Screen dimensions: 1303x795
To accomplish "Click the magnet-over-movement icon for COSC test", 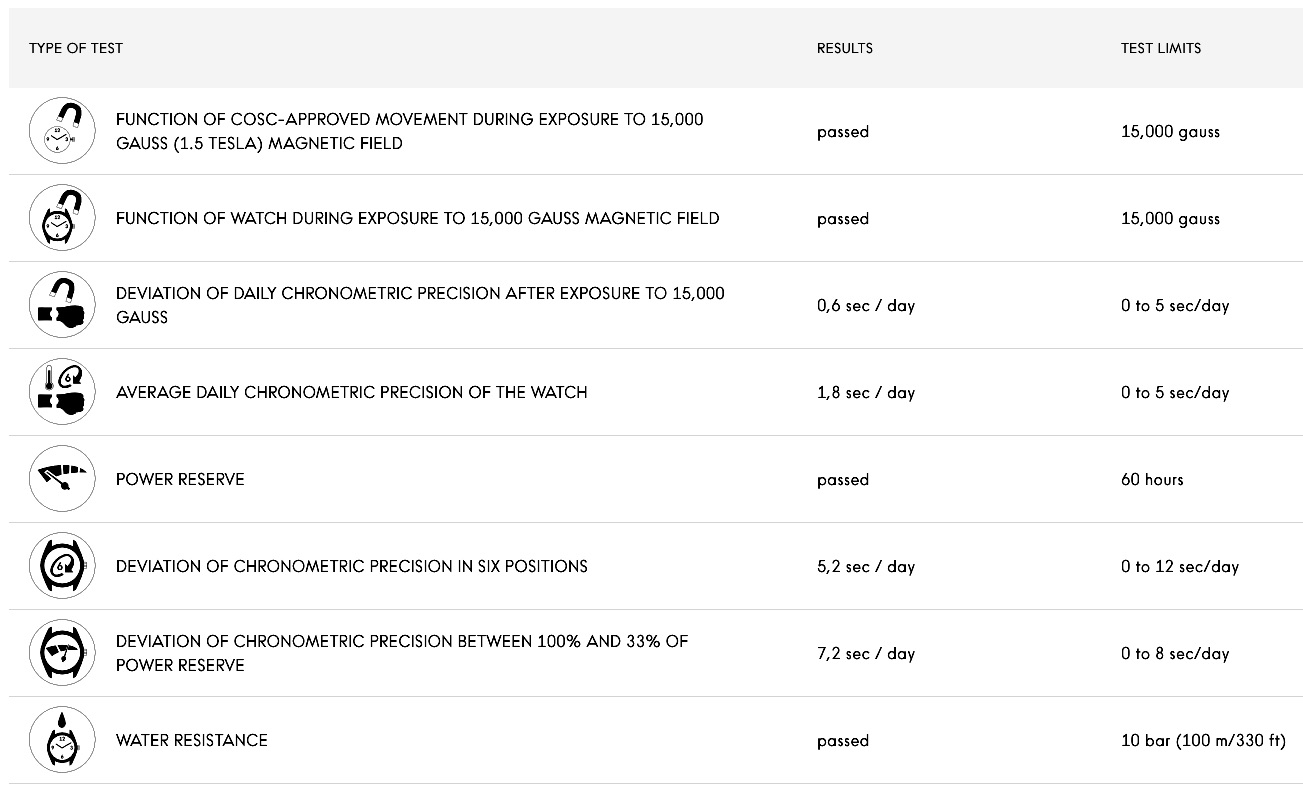I will coord(62,131).
